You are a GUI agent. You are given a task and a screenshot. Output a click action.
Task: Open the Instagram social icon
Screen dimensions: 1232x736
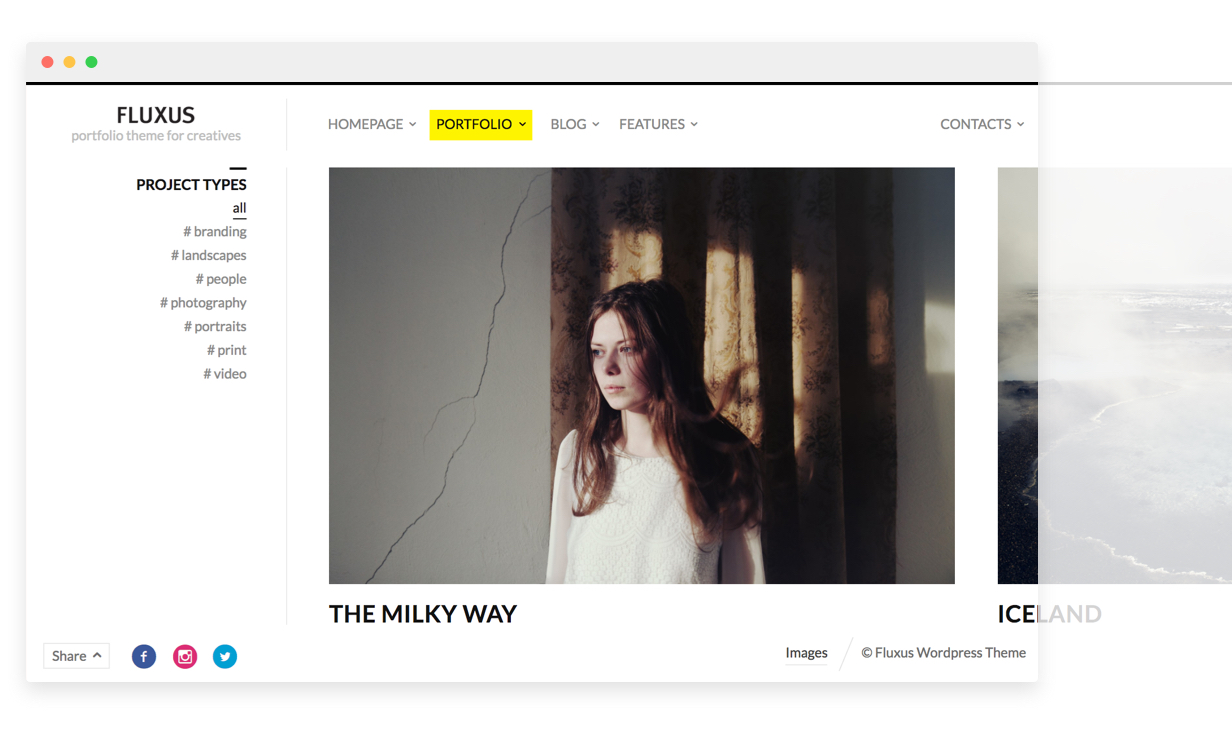pos(185,656)
